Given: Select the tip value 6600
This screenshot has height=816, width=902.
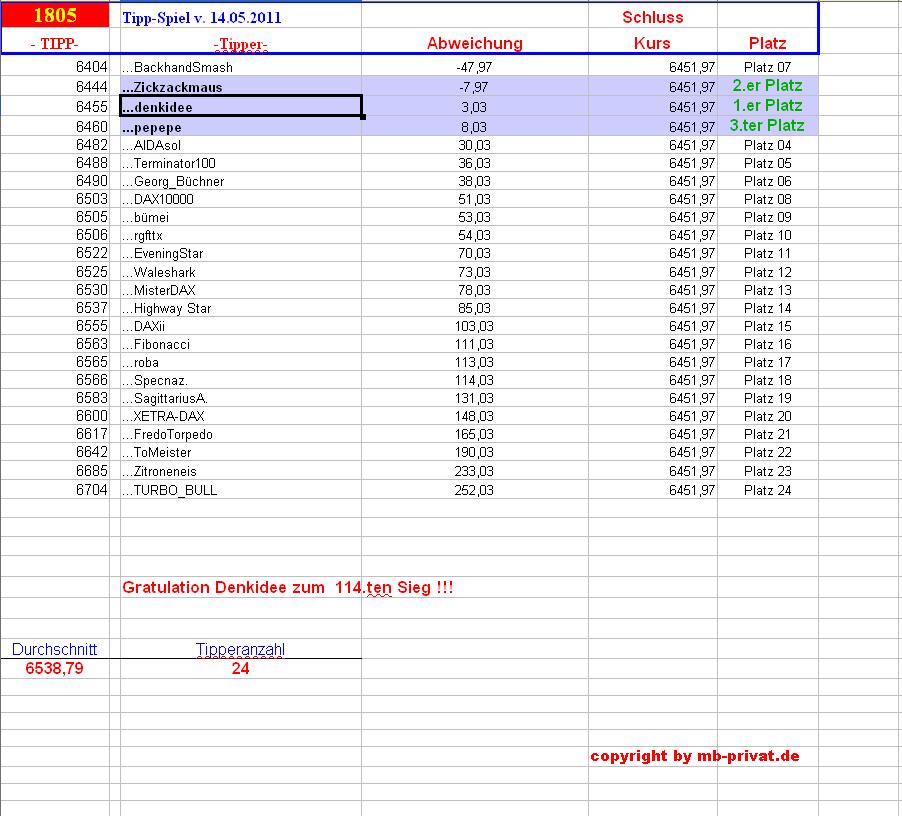Looking at the screenshot, I should point(91,416).
